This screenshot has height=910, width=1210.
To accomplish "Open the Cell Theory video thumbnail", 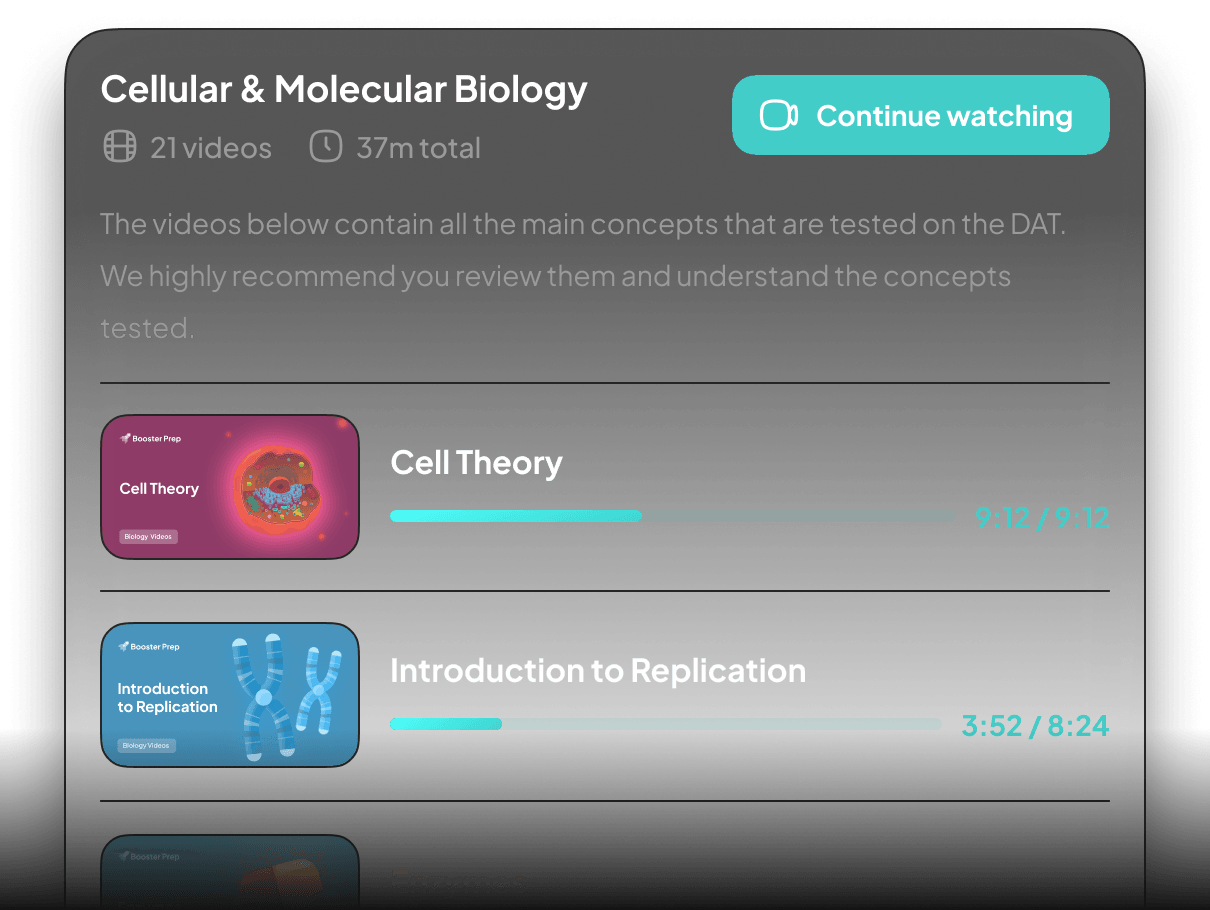I will click(x=230, y=486).
